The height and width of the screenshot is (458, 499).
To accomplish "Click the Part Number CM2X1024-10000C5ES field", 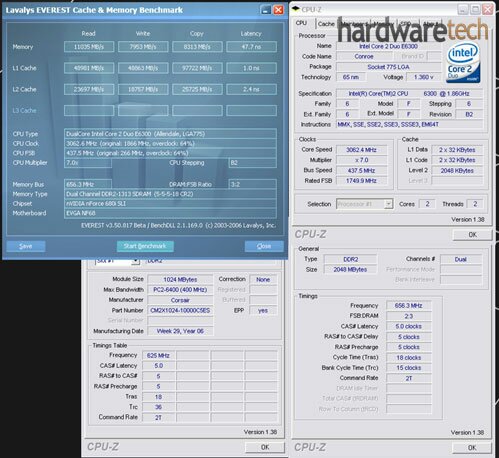I will point(180,311).
